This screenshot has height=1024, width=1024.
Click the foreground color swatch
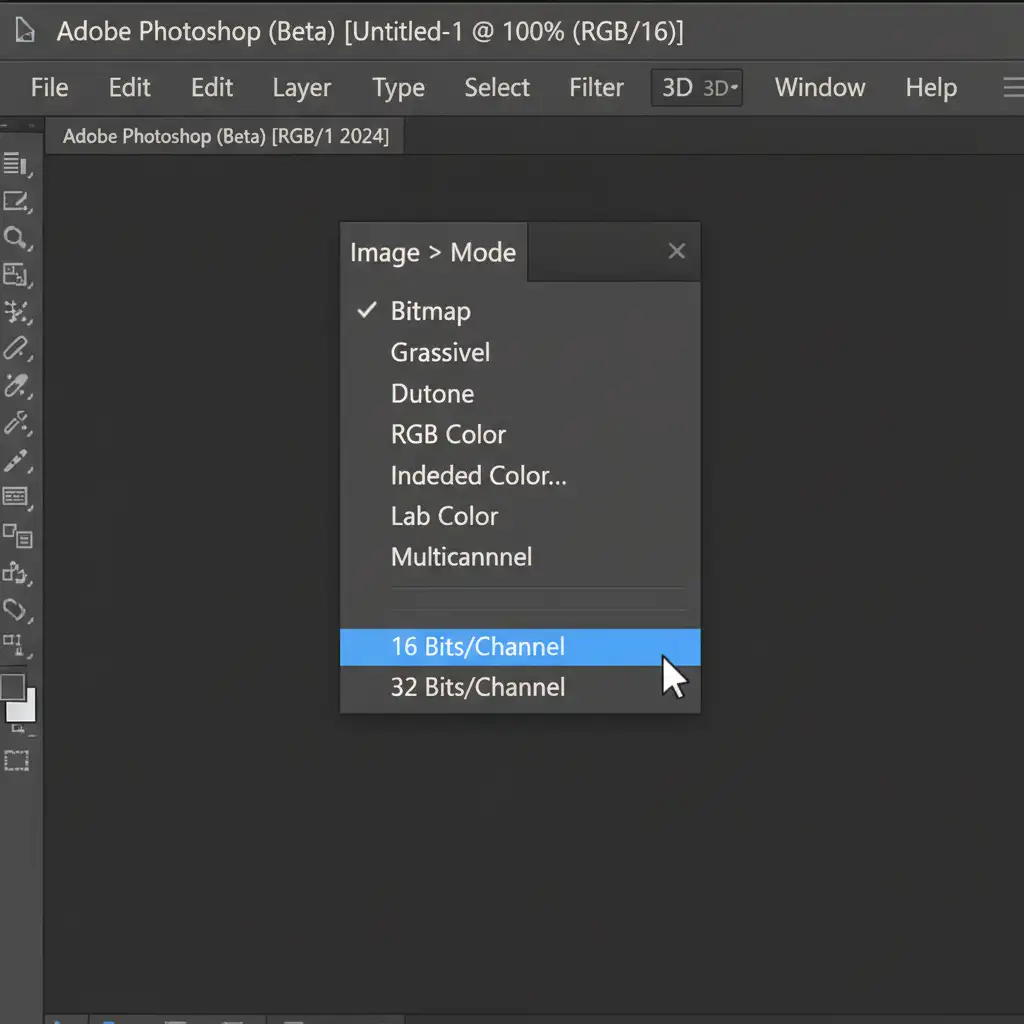pyautogui.click(x=13, y=687)
